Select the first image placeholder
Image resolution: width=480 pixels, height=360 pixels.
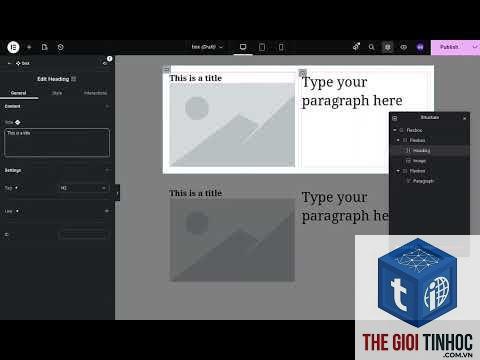pyautogui.click(x=232, y=125)
